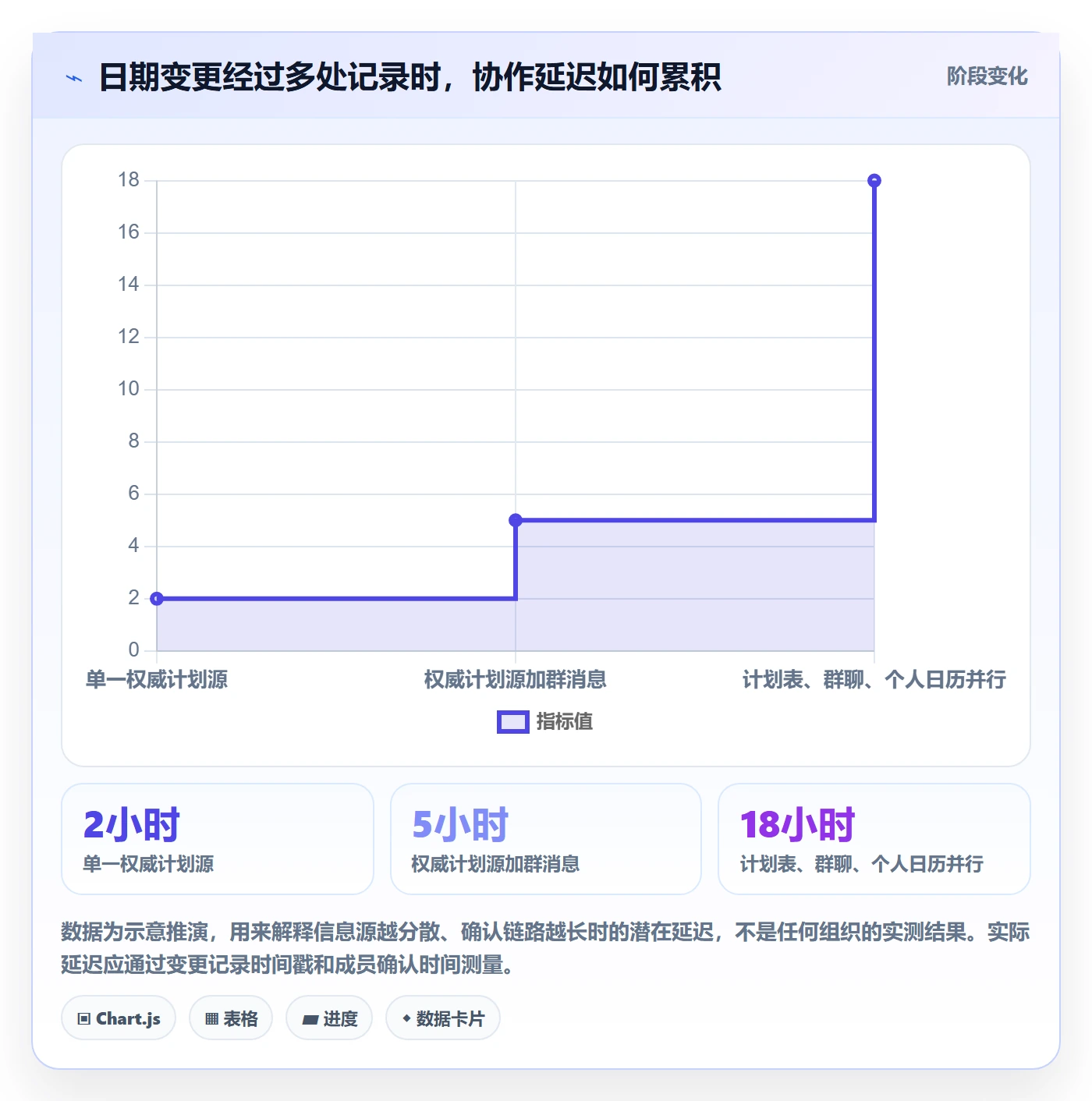The image size is (1092, 1101).
Task: Click the y-axis tick label 0
Action: (134, 650)
